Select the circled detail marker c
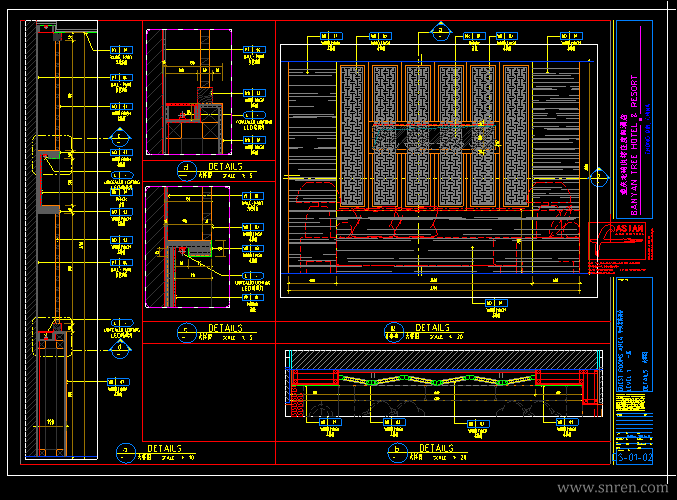Screen dimensions: 677x500 187,332
